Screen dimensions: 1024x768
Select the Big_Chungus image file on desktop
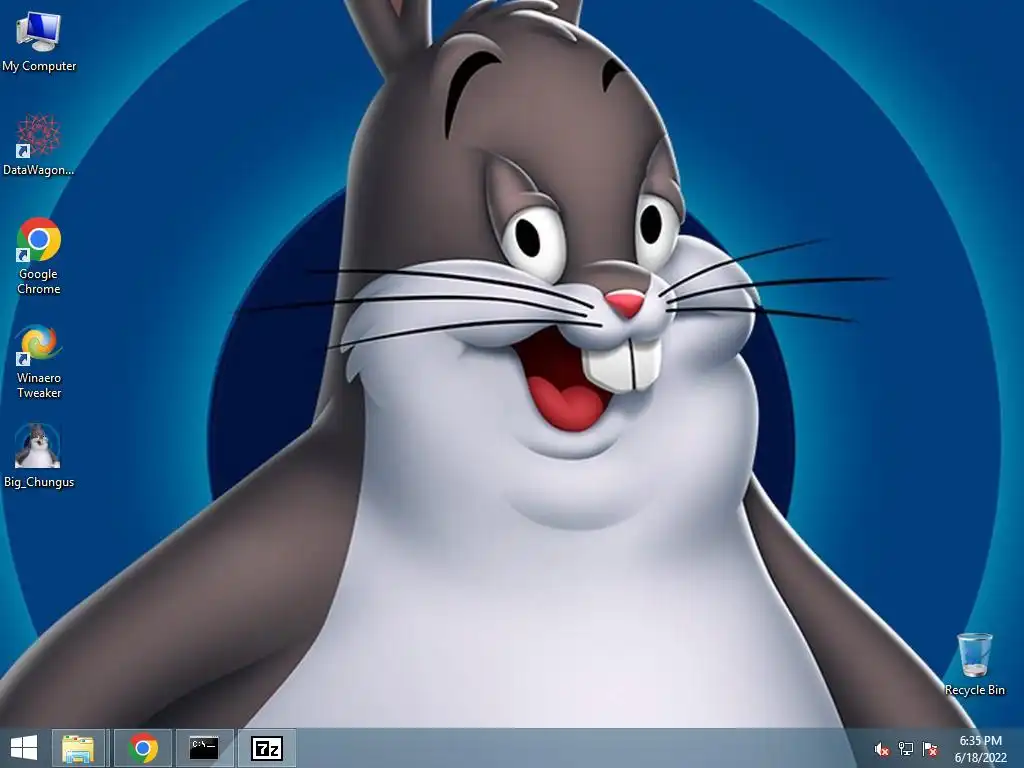click(39, 456)
